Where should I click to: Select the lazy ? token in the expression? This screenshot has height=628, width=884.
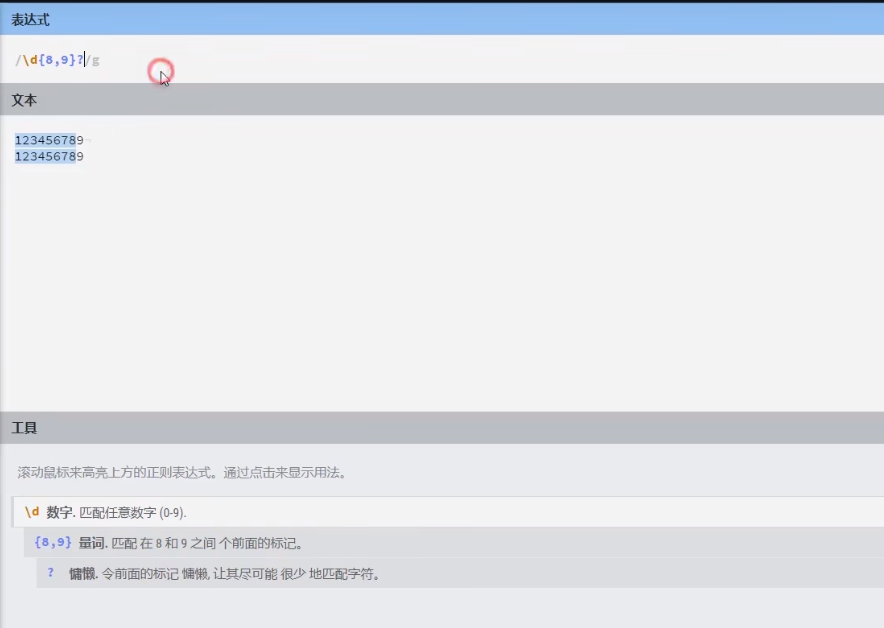(x=79, y=59)
